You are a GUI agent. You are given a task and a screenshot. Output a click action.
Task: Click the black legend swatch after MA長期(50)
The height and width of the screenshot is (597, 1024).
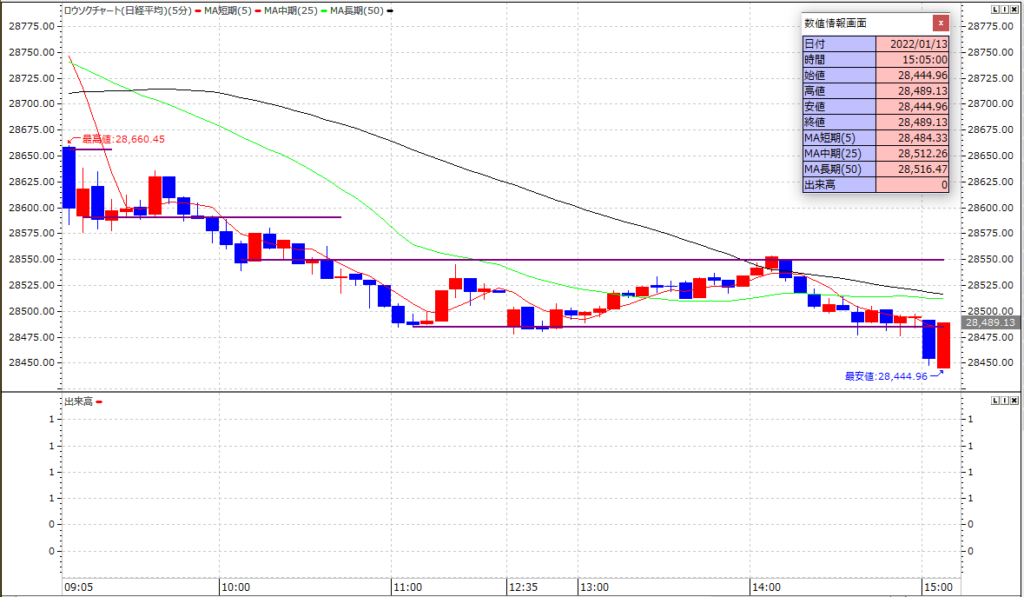click(390, 9)
